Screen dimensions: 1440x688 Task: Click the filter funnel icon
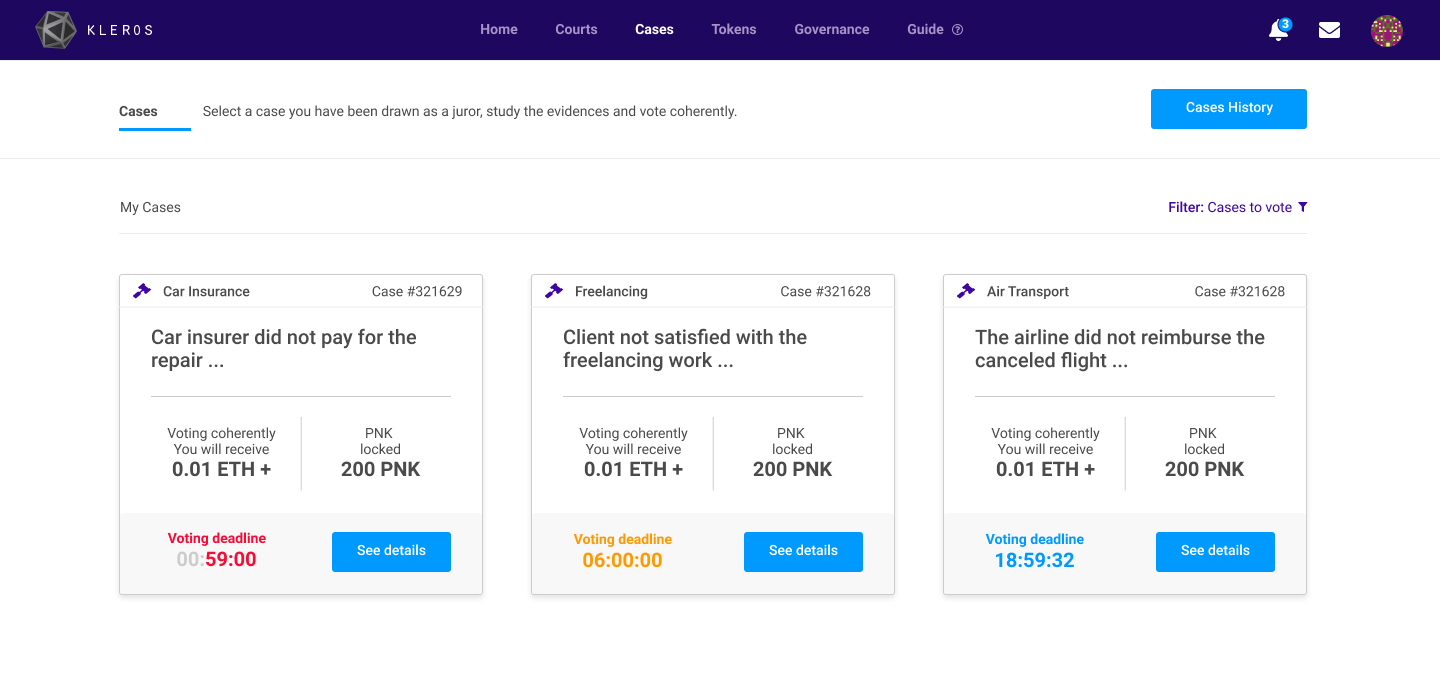[x=1302, y=207]
